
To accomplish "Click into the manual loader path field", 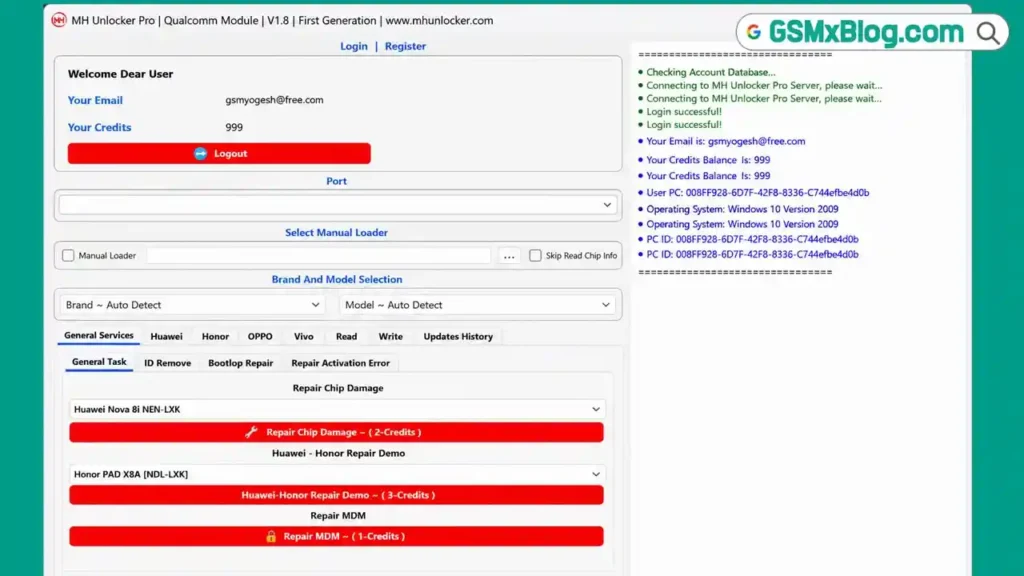I will [319, 255].
